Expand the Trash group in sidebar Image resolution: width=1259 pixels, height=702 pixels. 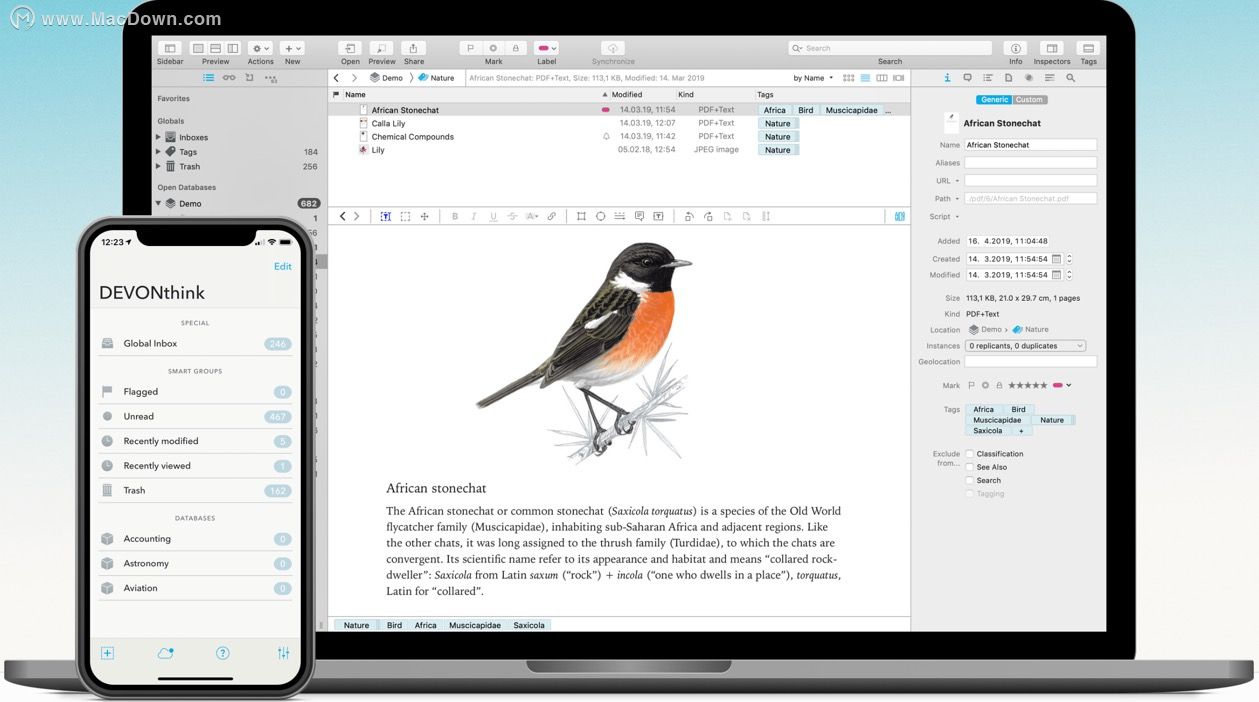158,167
